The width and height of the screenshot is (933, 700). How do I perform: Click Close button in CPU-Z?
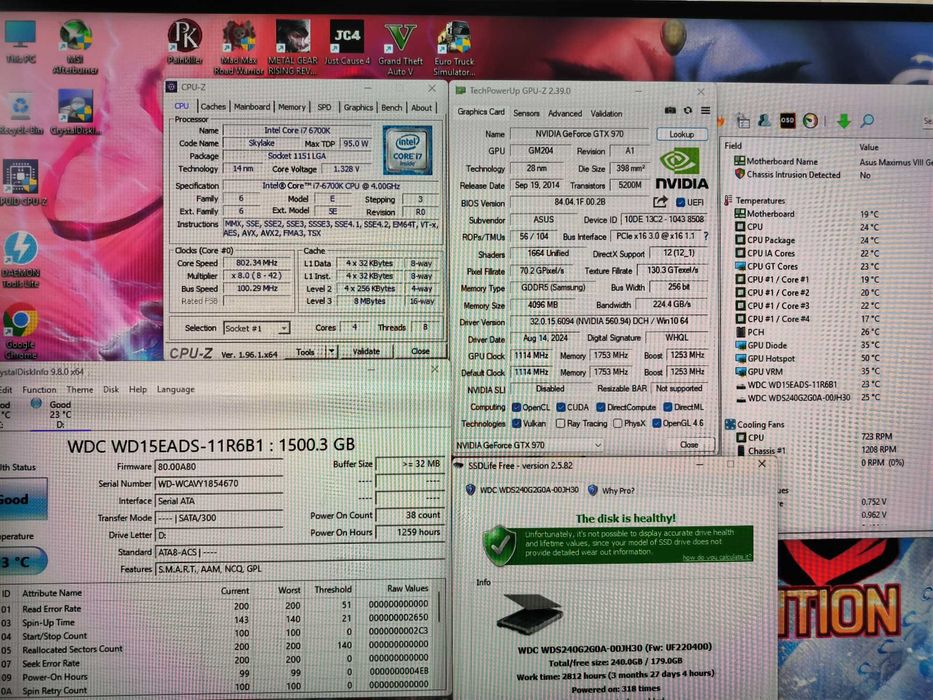420,352
